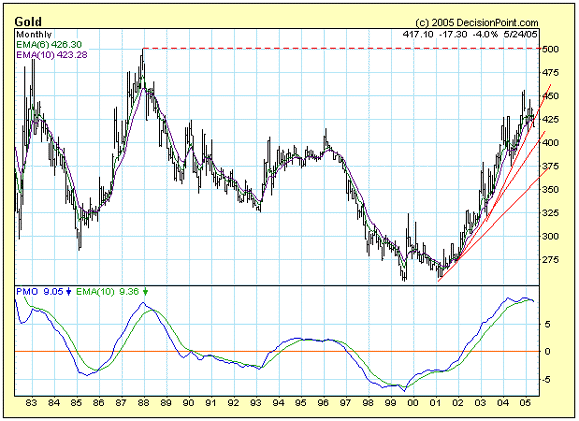579x421 pixels.
Task: Click the 500 price axis label
Action: (551, 49)
